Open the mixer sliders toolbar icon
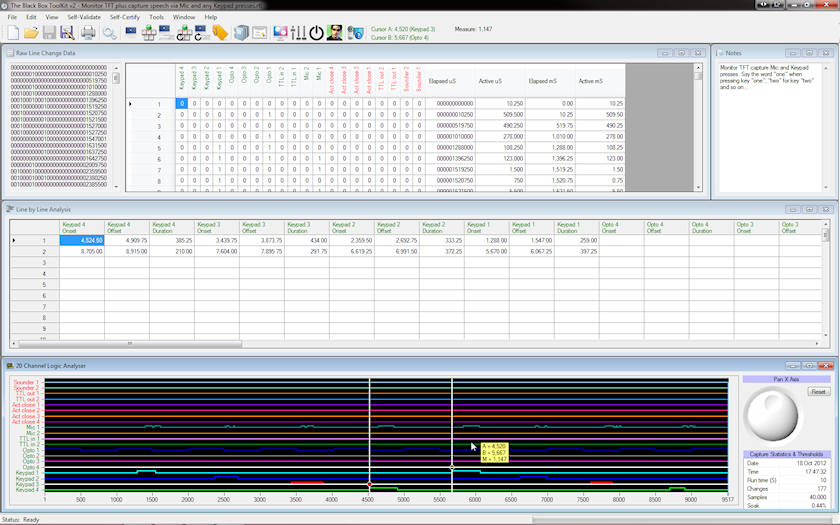This screenshot has height=525, width=840. click(297, 33)
